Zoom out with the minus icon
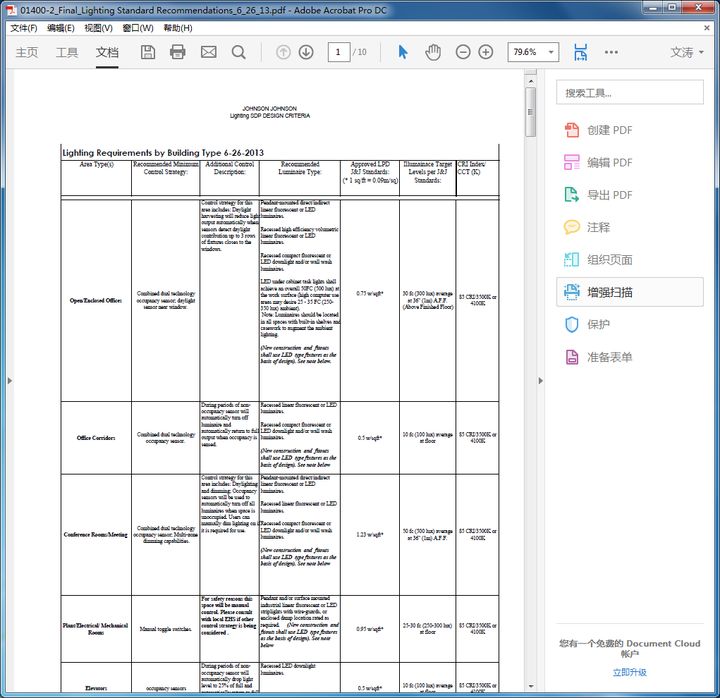Image resolution: width=720 pixels, height=698 pixels. (x=463, y=52)
